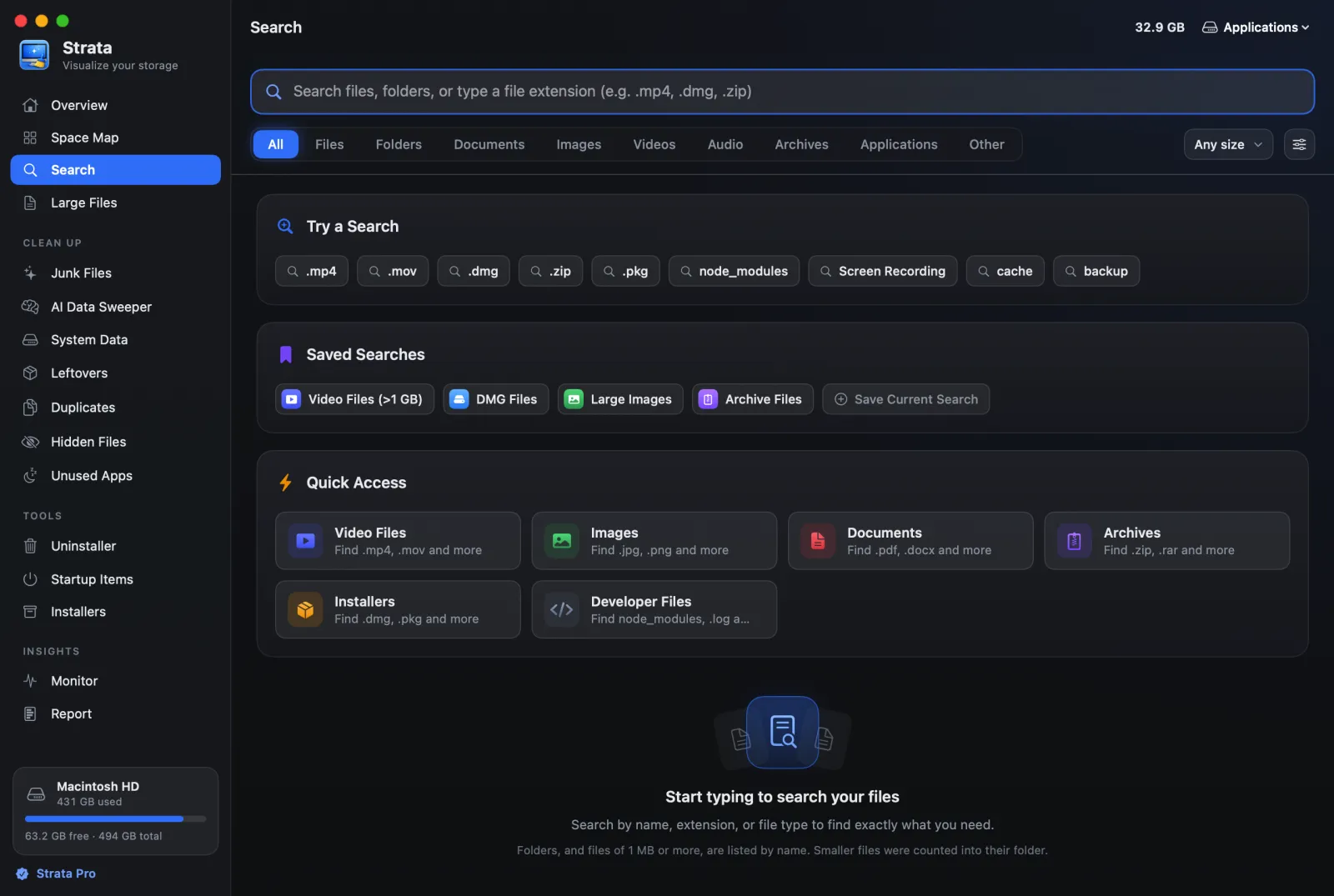
Task: Click the Uninstaller trash icon
Action: coord(30,546)
